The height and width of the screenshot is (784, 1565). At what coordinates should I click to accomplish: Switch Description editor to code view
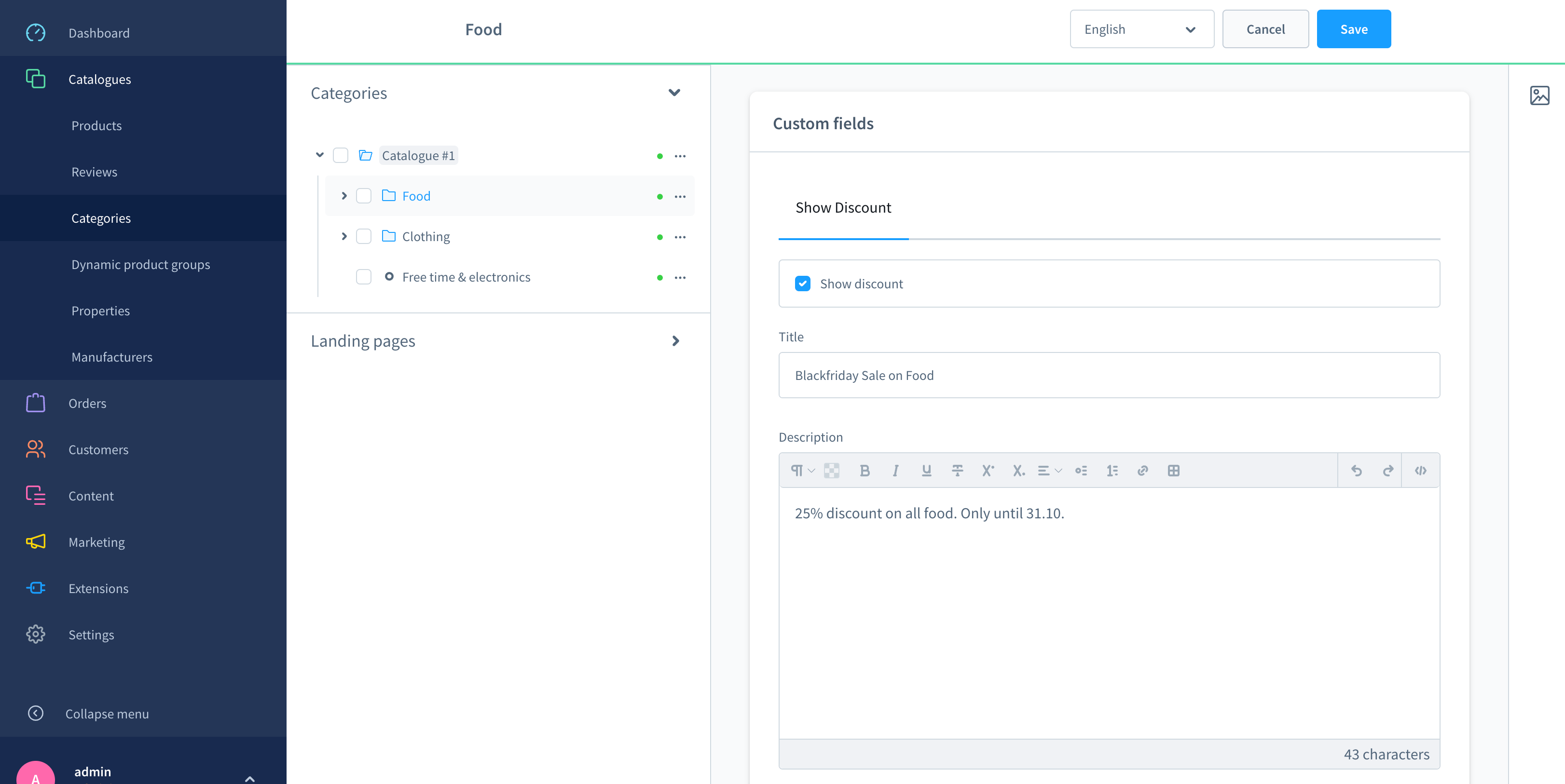[1420, 471]
